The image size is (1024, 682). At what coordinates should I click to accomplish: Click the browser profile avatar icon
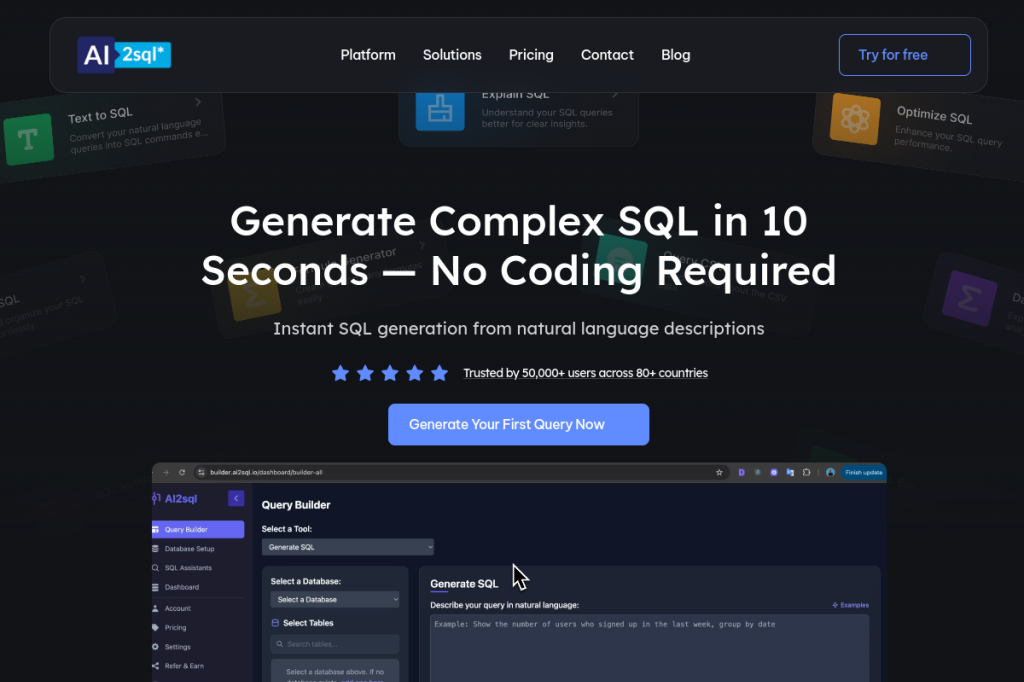click(x=830, y=472)
